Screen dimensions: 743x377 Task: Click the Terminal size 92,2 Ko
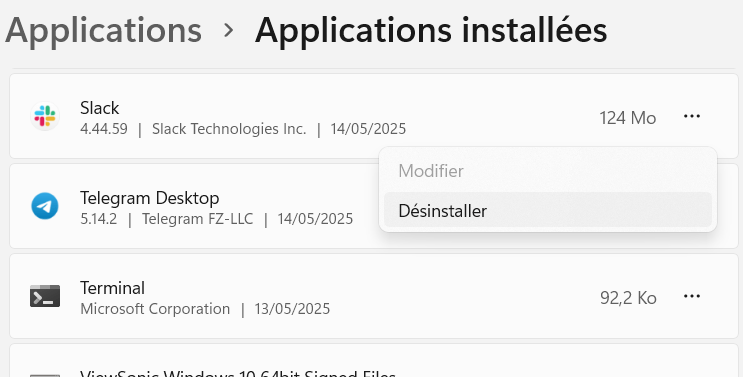628,297
